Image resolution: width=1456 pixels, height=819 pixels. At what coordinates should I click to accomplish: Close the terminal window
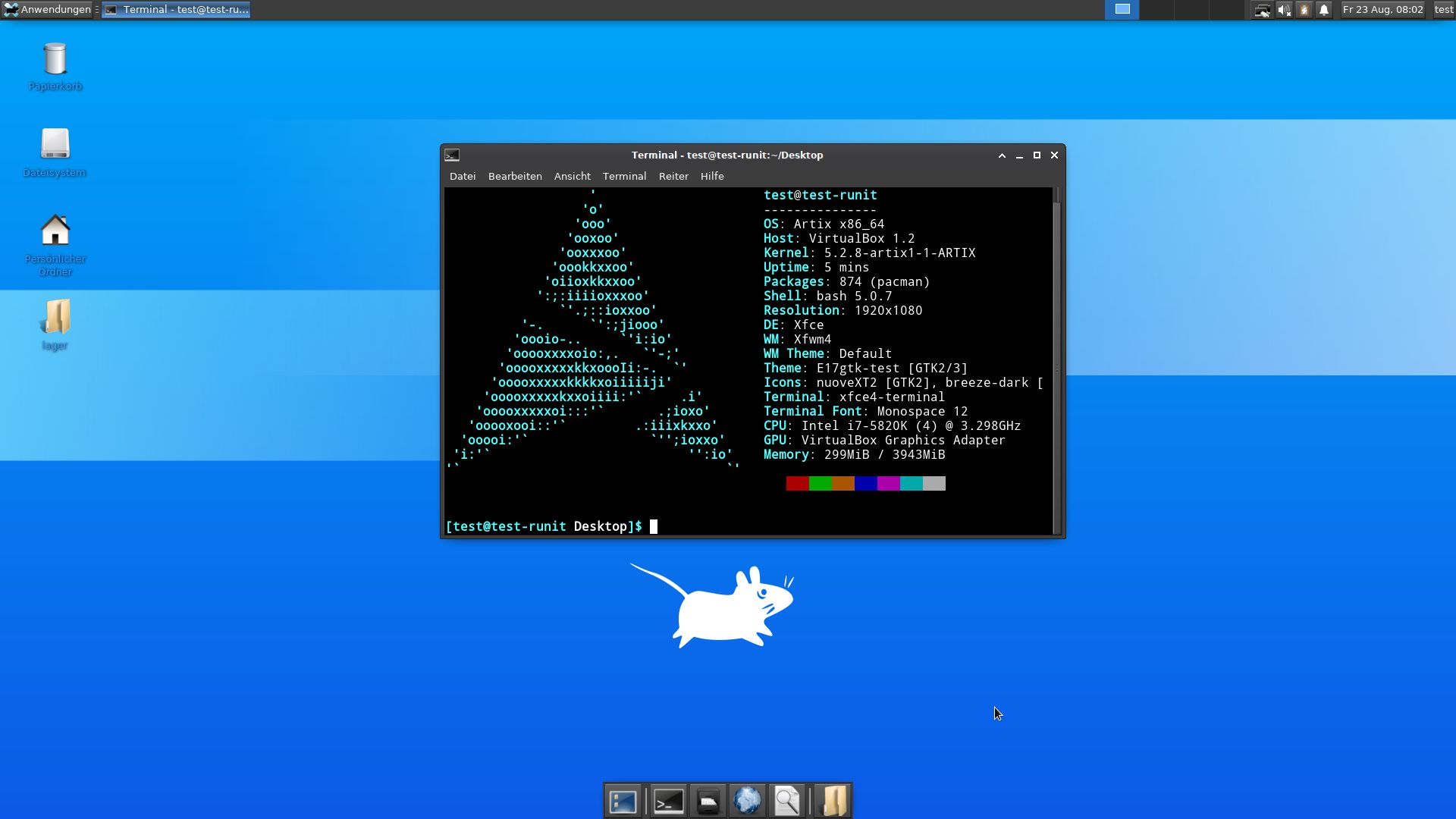pos(1054,155)
